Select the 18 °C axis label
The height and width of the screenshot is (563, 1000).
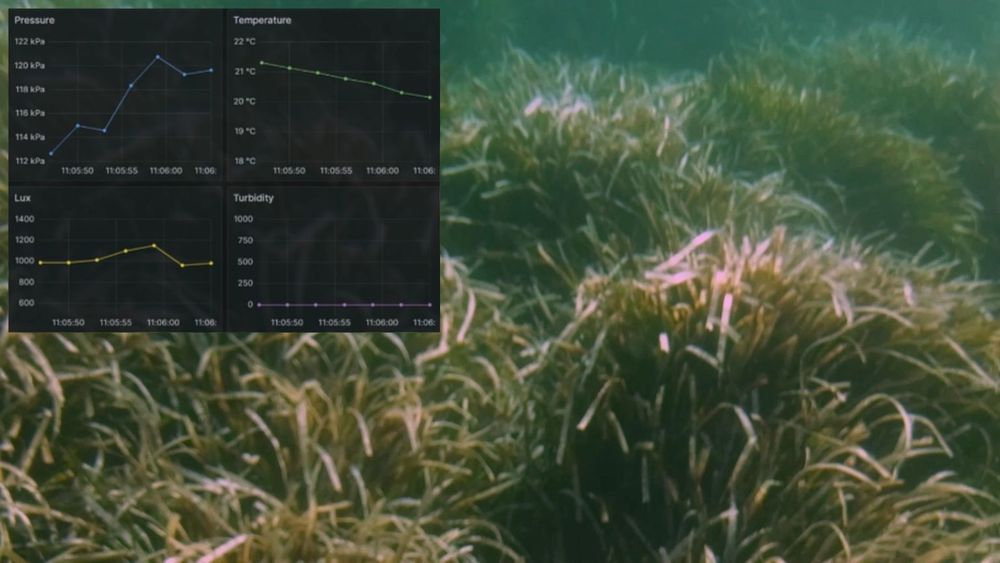point(244,161)
